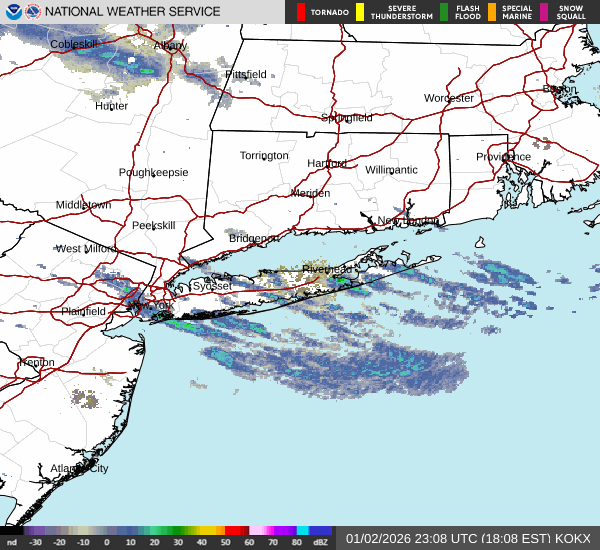Screen dimensions: 600x550
Task: Click the Worcester city label
Action: click(x=448, y=98)
